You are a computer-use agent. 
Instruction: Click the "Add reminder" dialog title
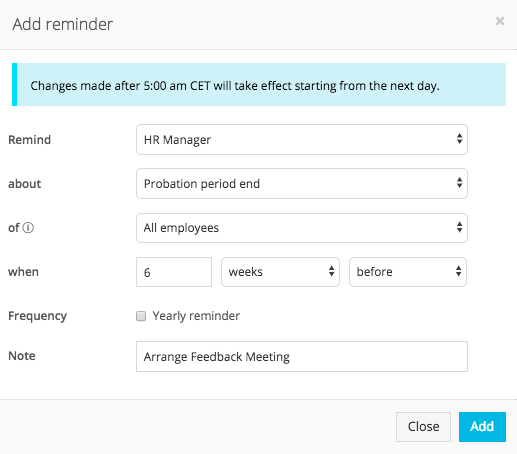(63, 24)
